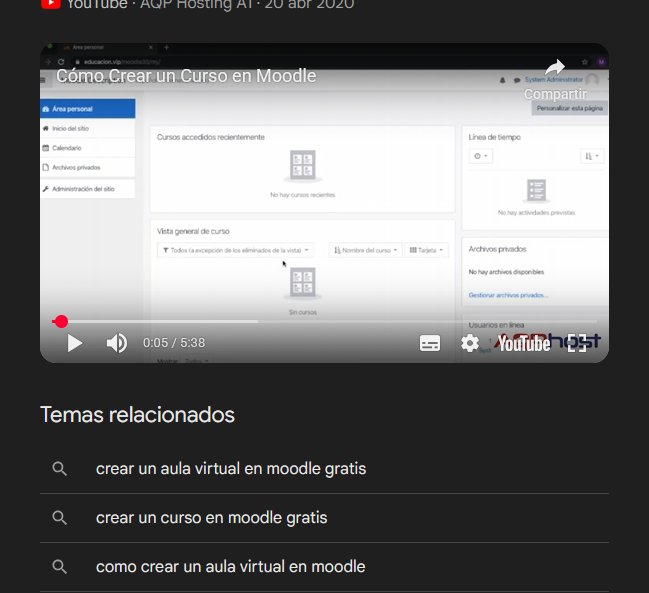Click the Compartir share arrow icon
The image size is (649, 593).
555,70
